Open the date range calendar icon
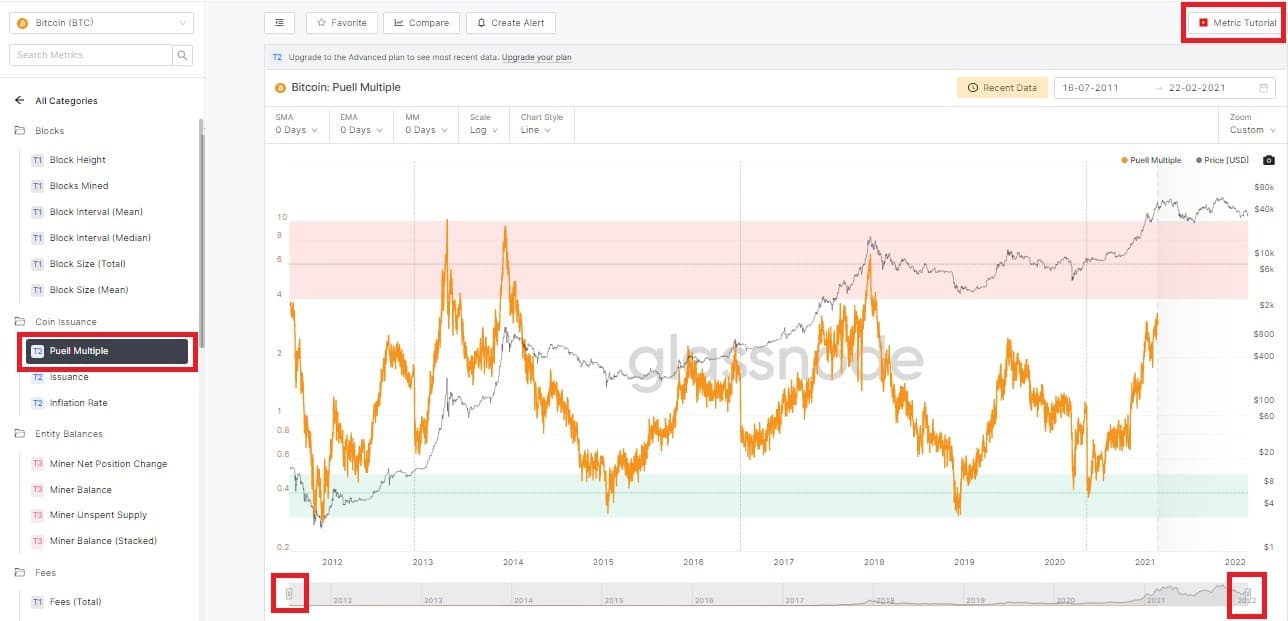The width and height of the screenshot is (1288, 621). point(1264,88)
